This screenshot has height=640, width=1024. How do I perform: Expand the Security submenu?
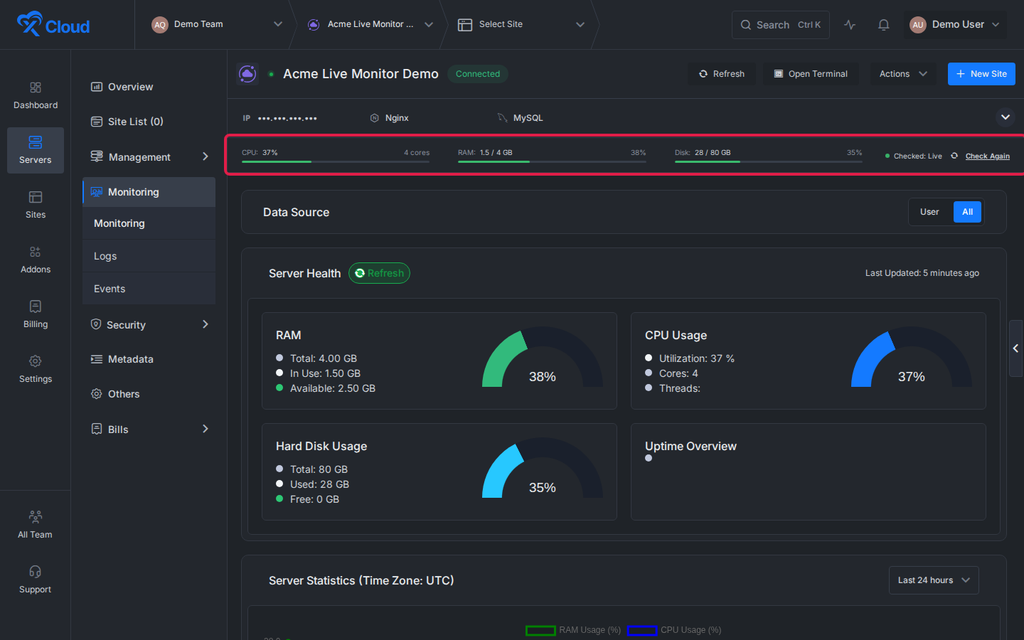pos(149,325)
